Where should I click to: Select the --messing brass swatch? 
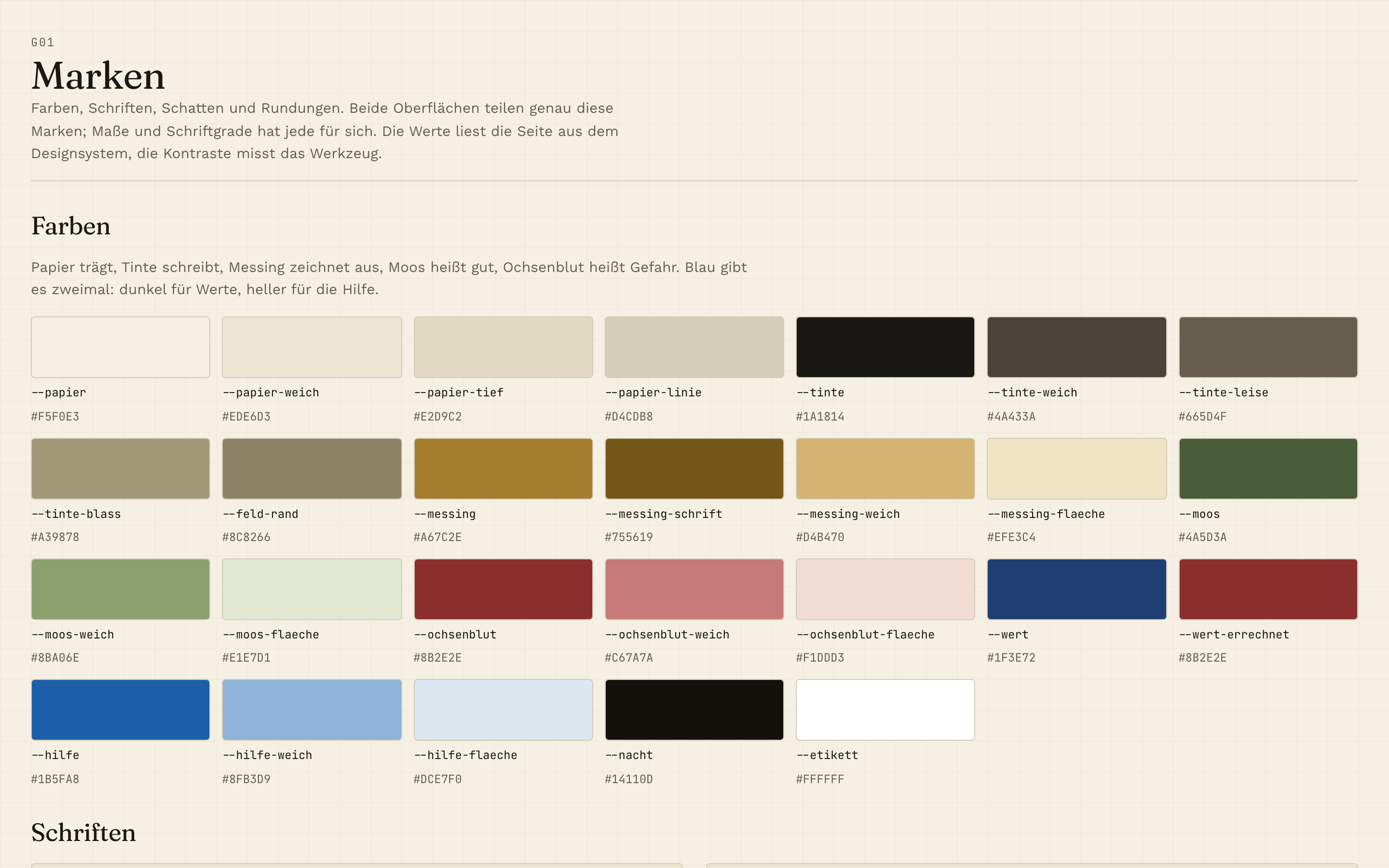[504, 468]
